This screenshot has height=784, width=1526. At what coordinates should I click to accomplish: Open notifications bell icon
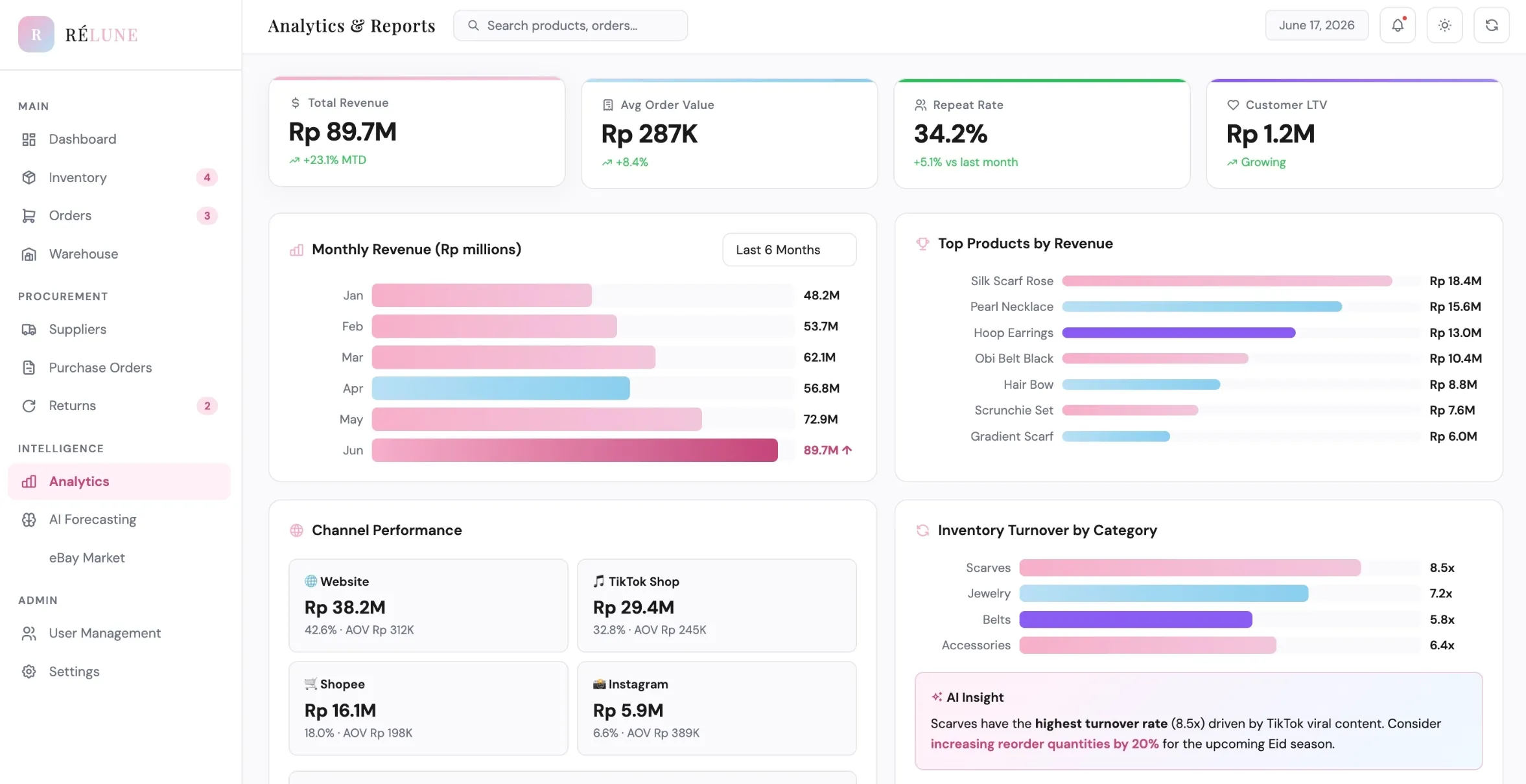point(1398,25)
